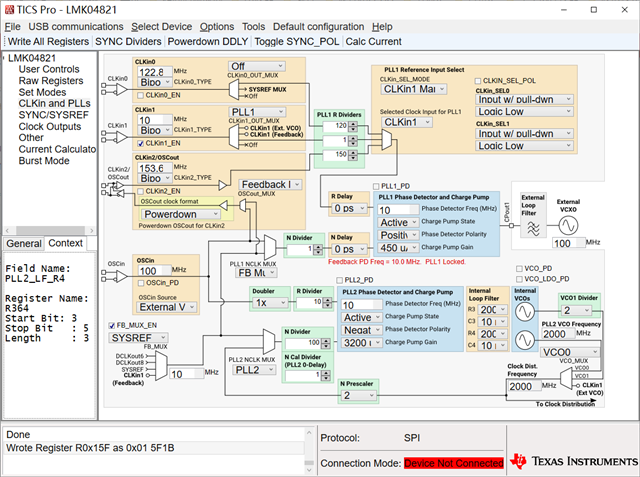Click the OSCin input buffer triangle symbol
Screen dimensions: 640x477
pos(122,277)
